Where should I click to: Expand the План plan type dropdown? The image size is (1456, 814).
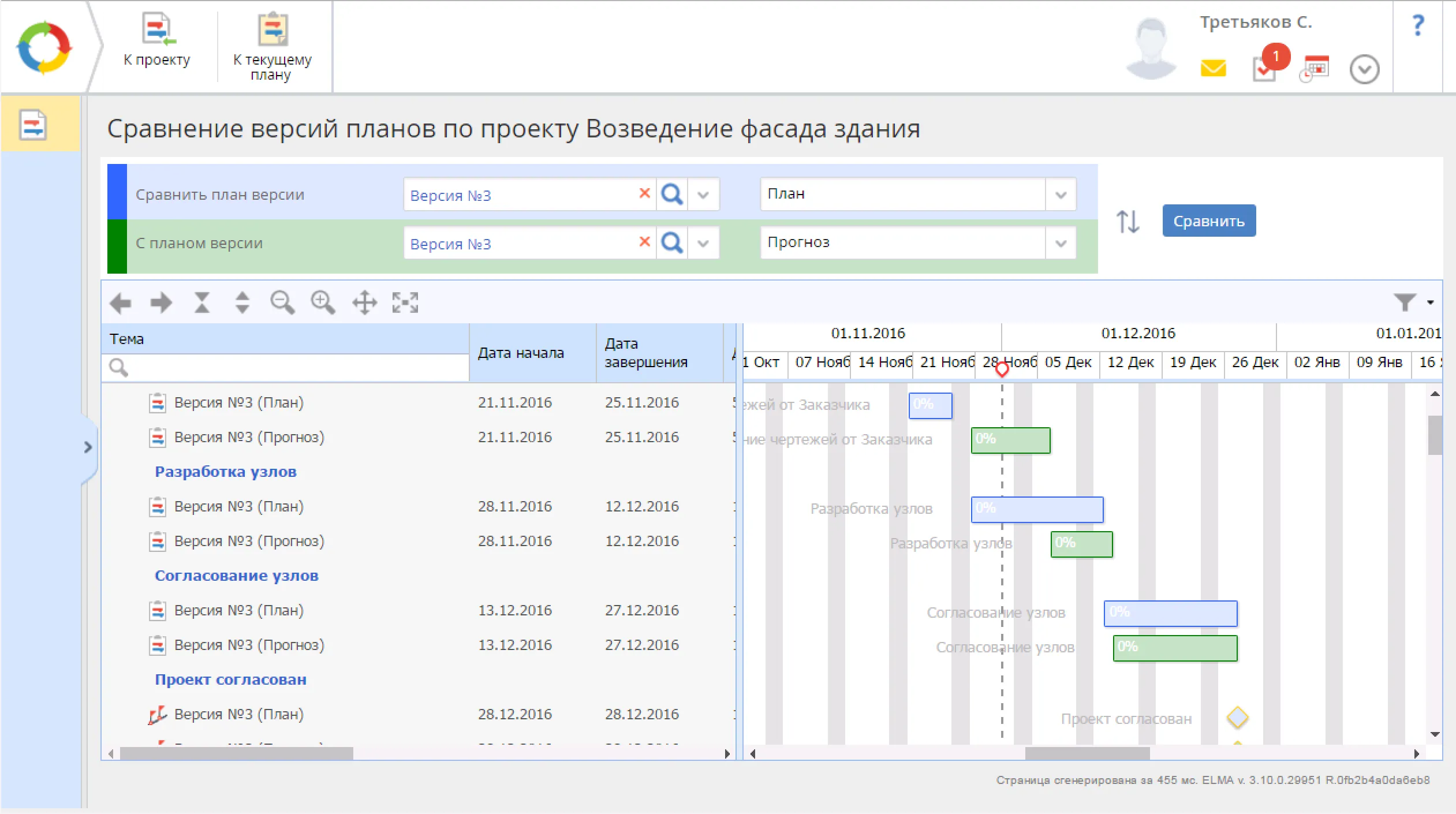(x=1061, y=195)
